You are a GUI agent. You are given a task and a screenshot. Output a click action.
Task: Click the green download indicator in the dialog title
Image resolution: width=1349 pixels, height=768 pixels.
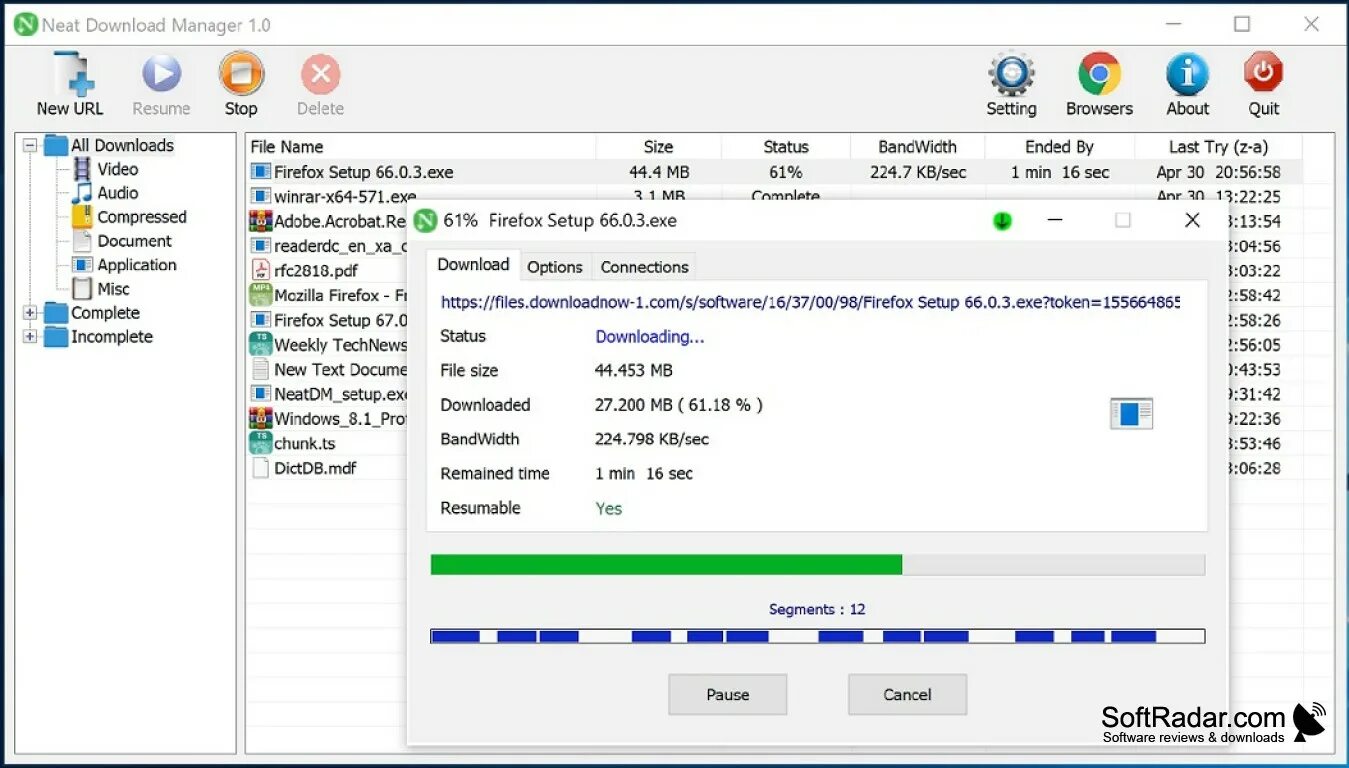pyautogui.click(x=1002, y=220)
